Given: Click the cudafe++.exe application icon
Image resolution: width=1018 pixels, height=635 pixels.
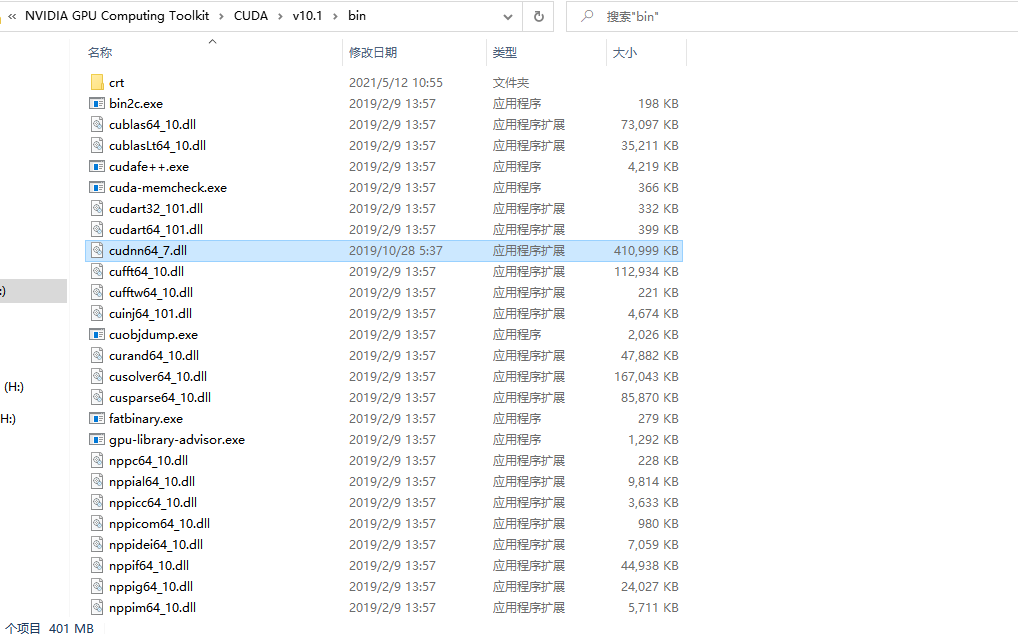Looking at the screenshot, I should coord(97,166).
